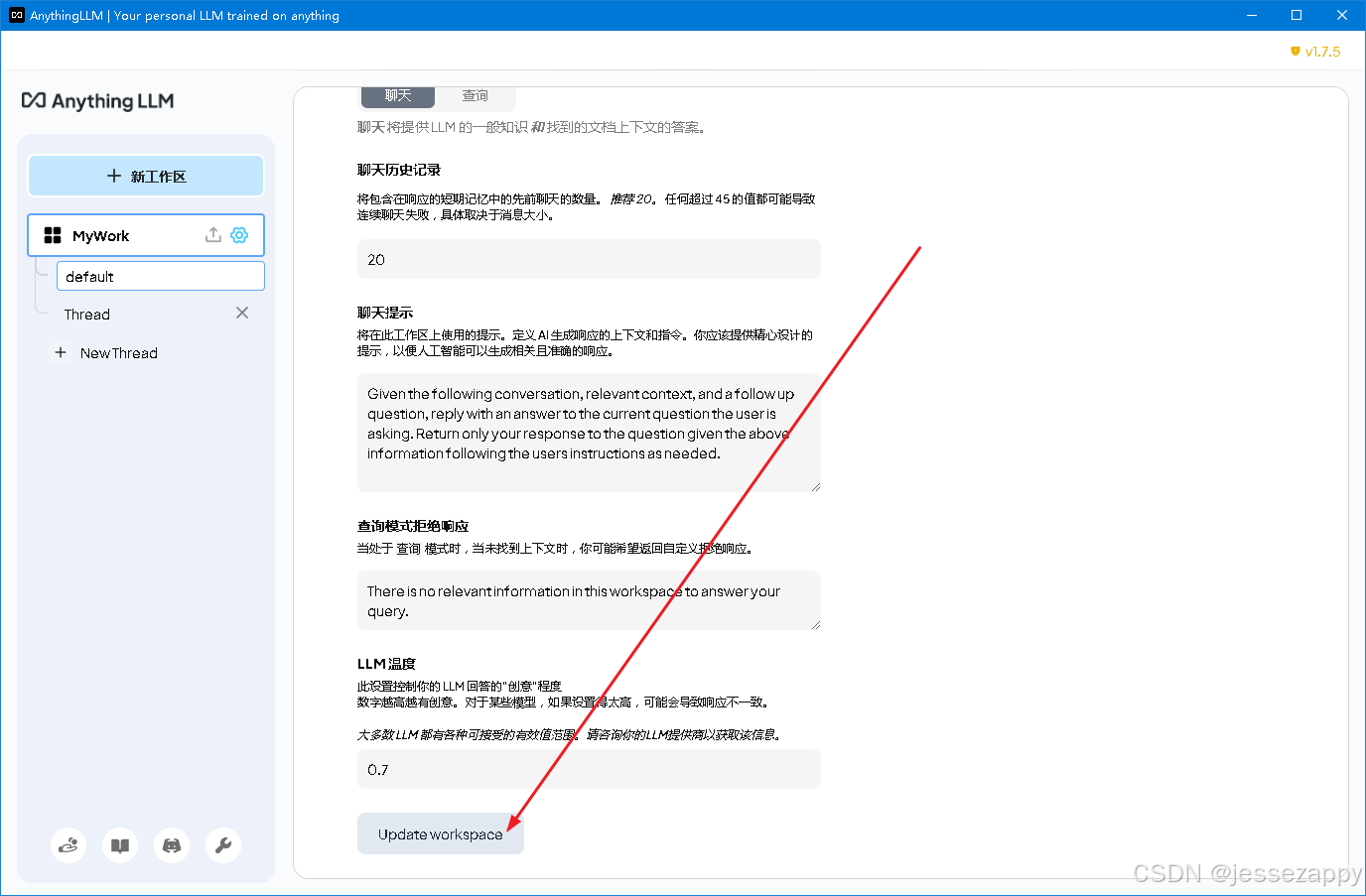Click the plus icon beside New Thread

(61, 352)
